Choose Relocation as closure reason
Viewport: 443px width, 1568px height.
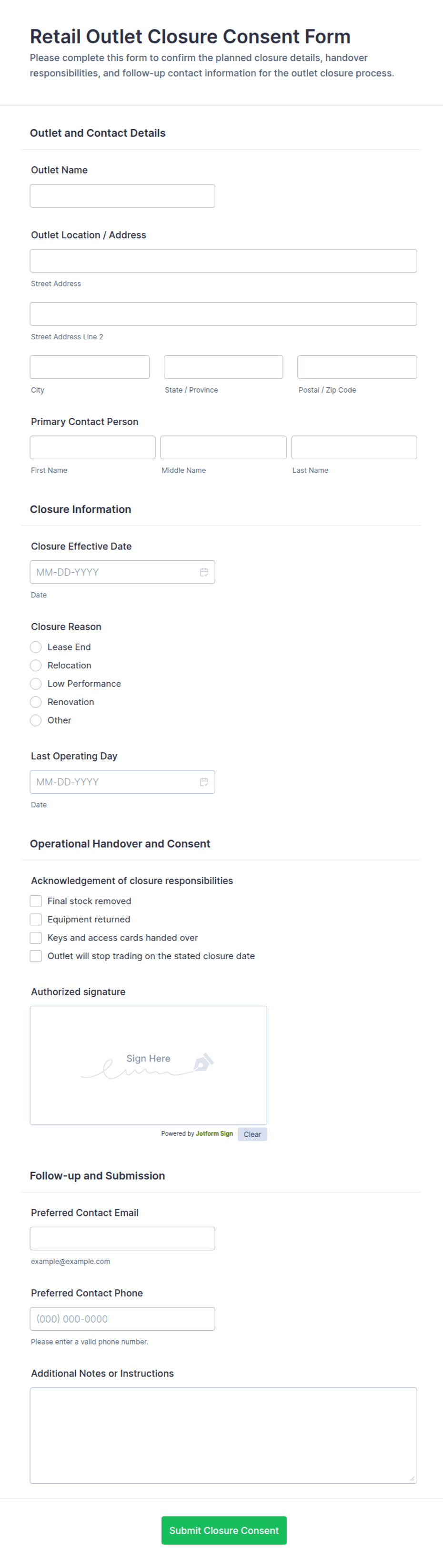click(x=36, y=665)
